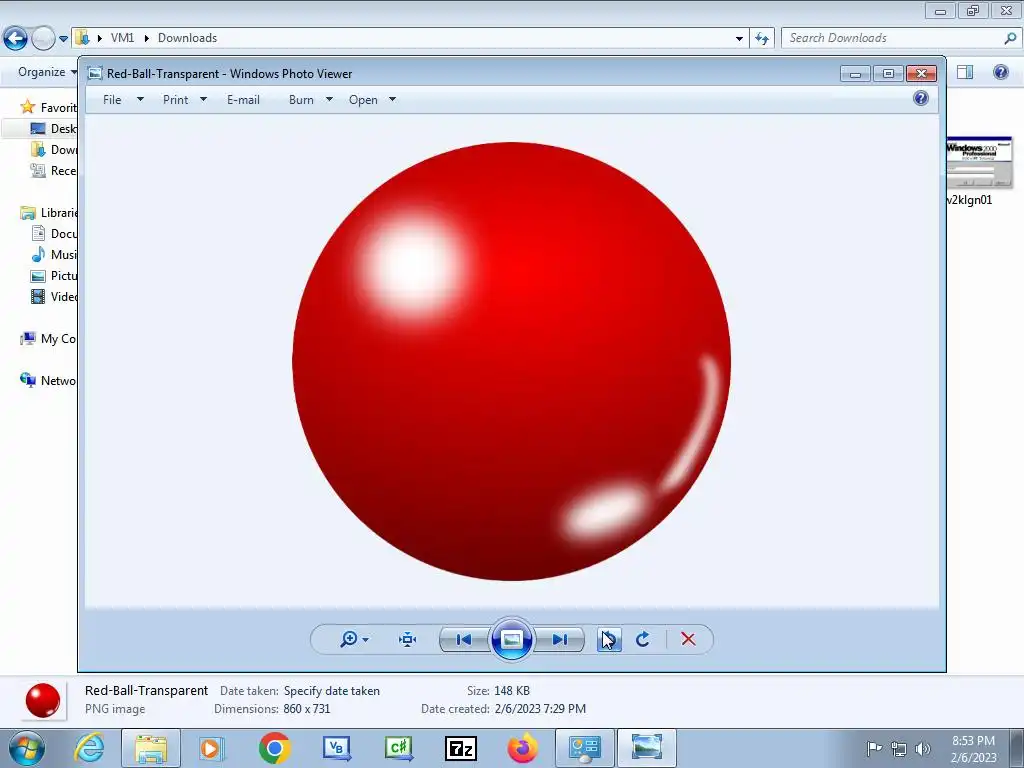The width and height of the screenshot is (1024, 768).
Task: Select Desktop in the navigation pane
Action: coord(54,129)
